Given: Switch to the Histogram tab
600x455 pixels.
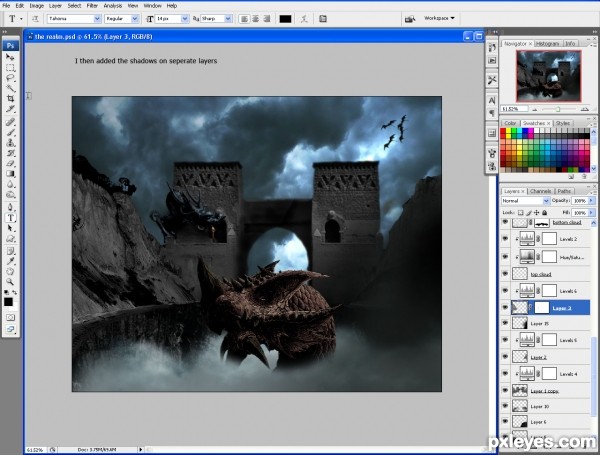Looking at the screenshot, I should [x=547, y=44].
